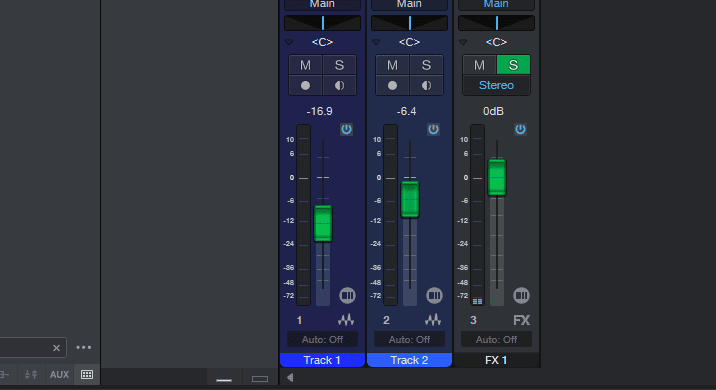
Task: Click the -6.4 volume value on Track 2
Action: [406, 111]
